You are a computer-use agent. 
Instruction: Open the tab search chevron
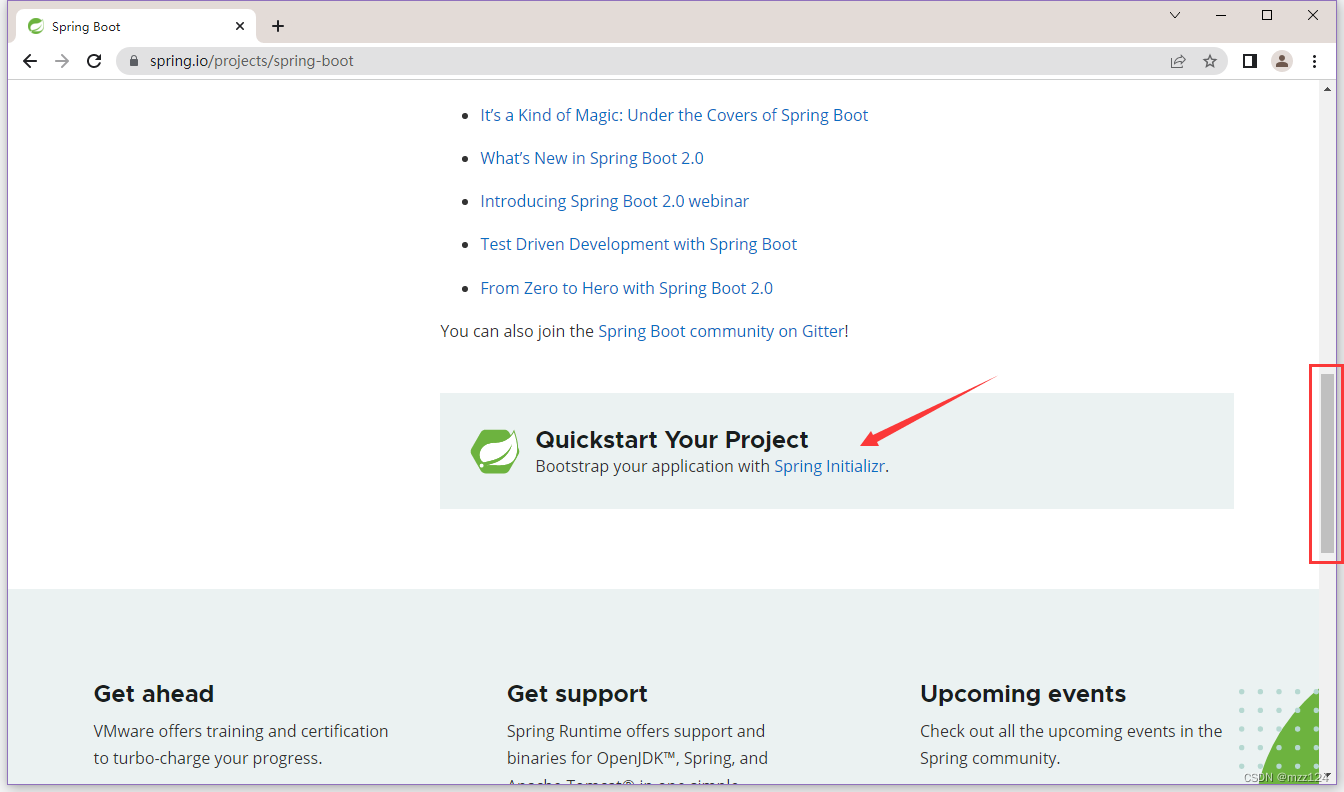[1175, 15]
